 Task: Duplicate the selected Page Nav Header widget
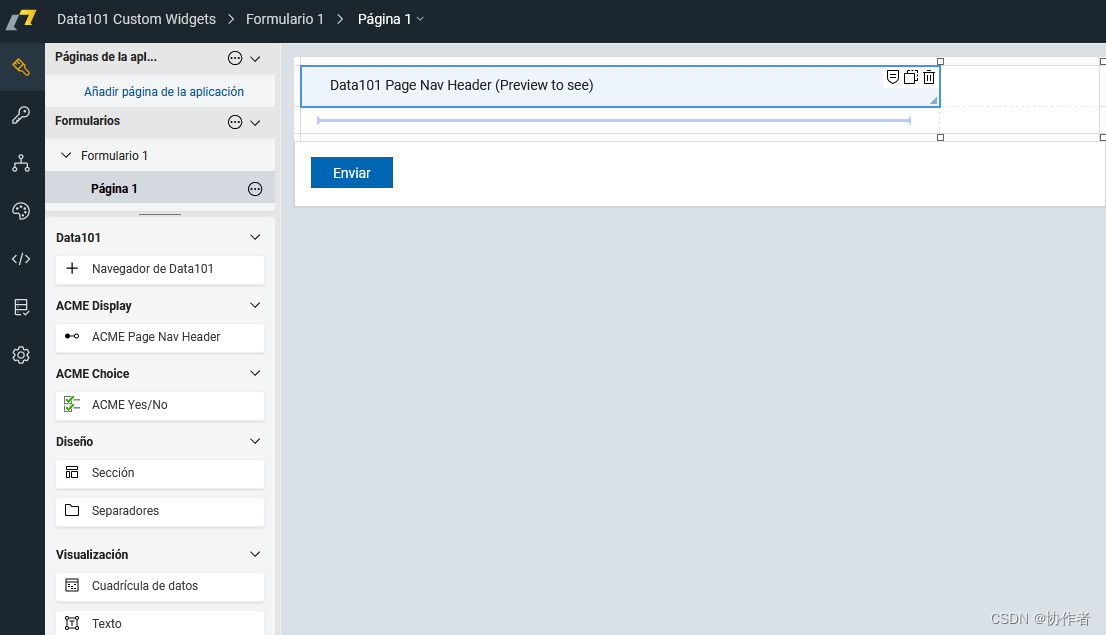point(911,77)
